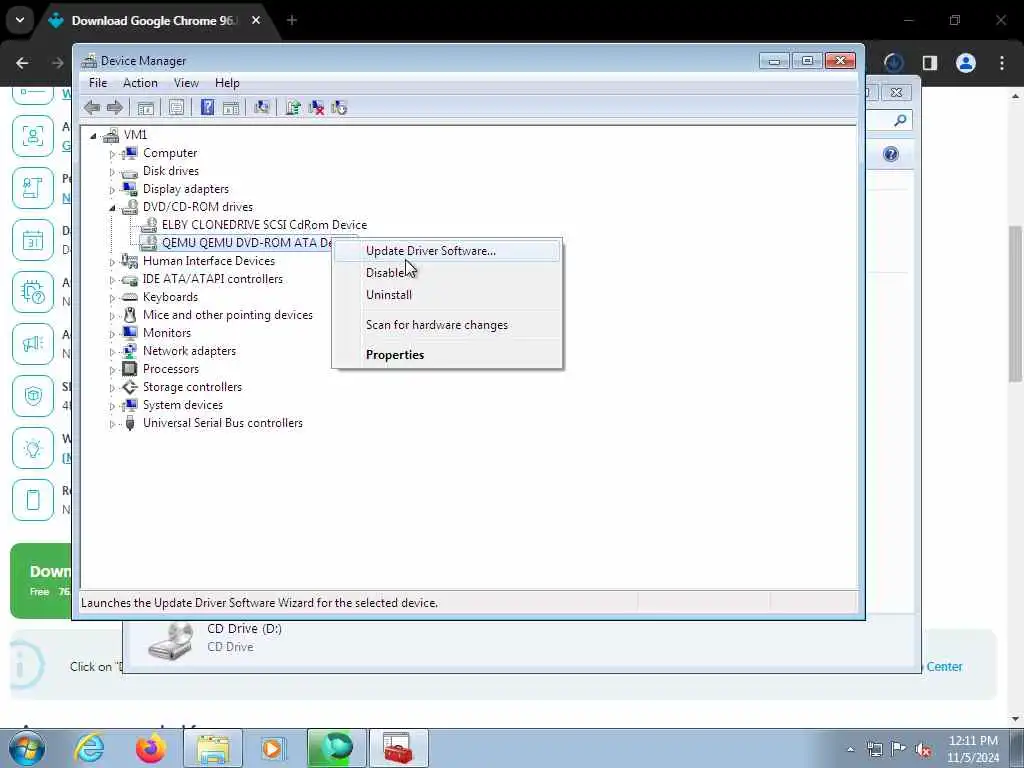The width and height of the screenshot is (1024, 768).
Task: Select Update Driver Software in context menu
Action: tap(447, 251)
